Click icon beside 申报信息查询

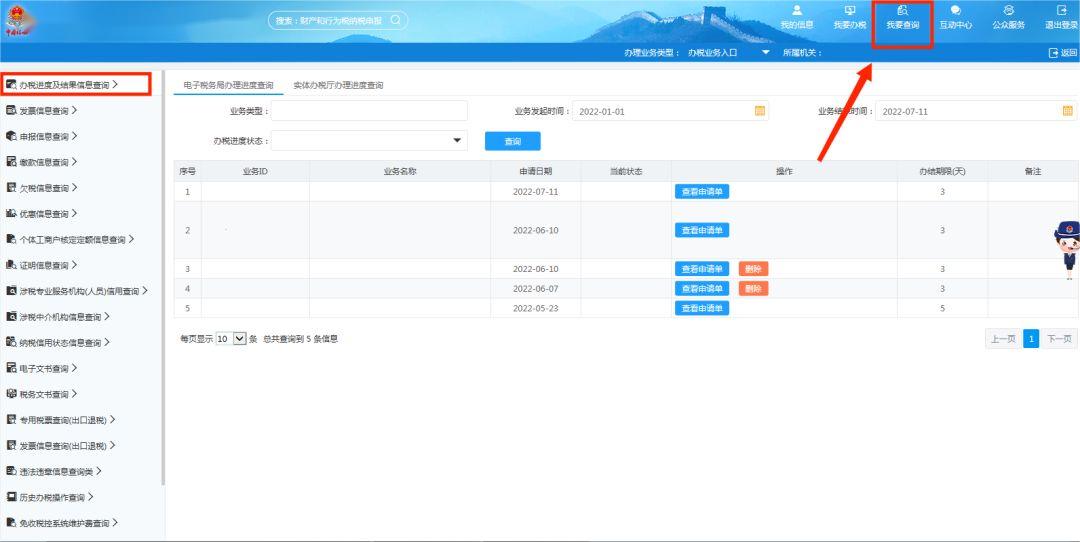(x=11, y=136)
